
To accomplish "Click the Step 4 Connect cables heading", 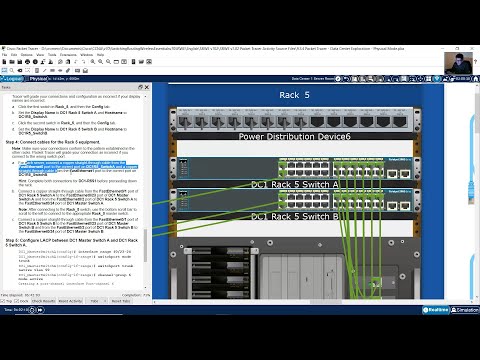I will pos(53,142).
